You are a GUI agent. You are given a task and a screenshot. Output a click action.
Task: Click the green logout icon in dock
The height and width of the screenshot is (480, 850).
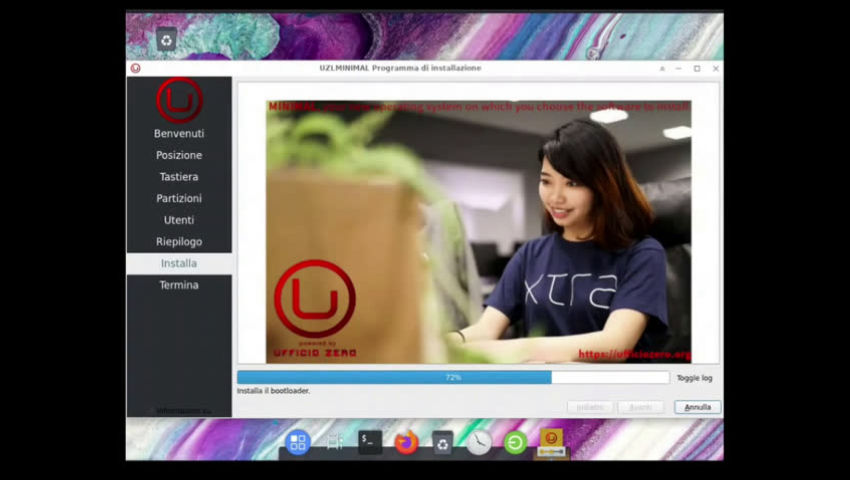[515, 442]
